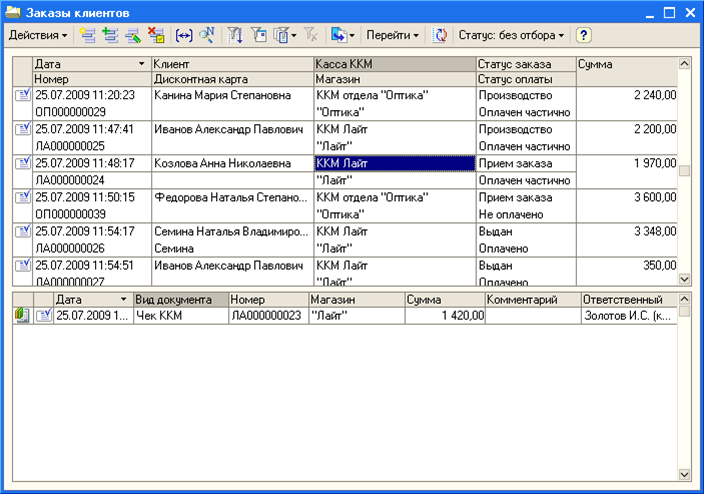Click the Статус заказа column header
The height and width of the screenshot is (494, 704).
click(x=526, y=64)
